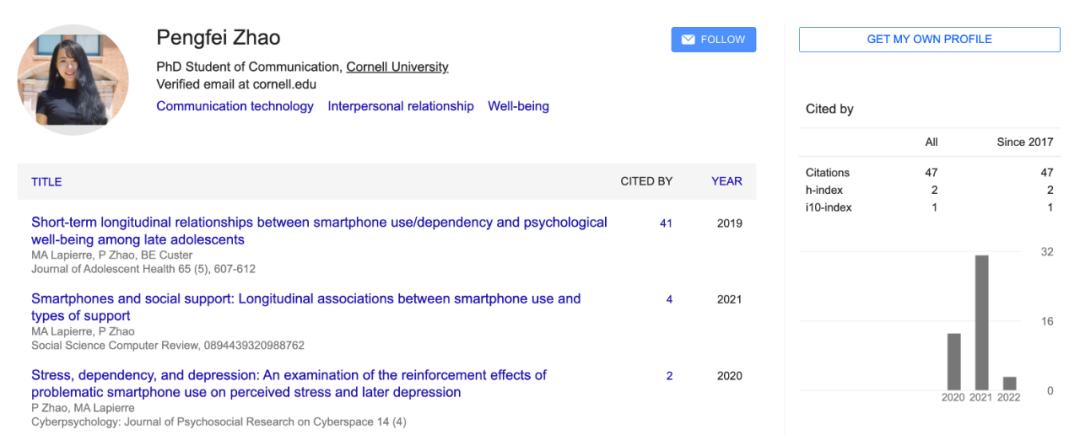1080x435 pixels.
Task: Open the Cornell University link
Action: [397, 67]
